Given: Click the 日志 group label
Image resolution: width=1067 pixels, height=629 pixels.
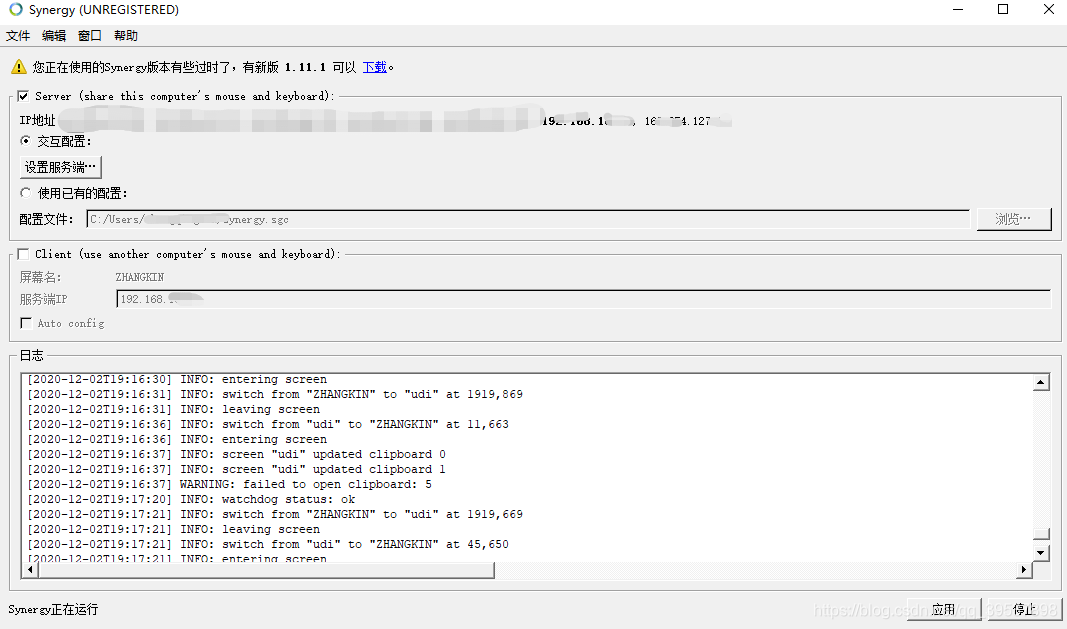Looking at the screenshot, I should tap(31, 355).
